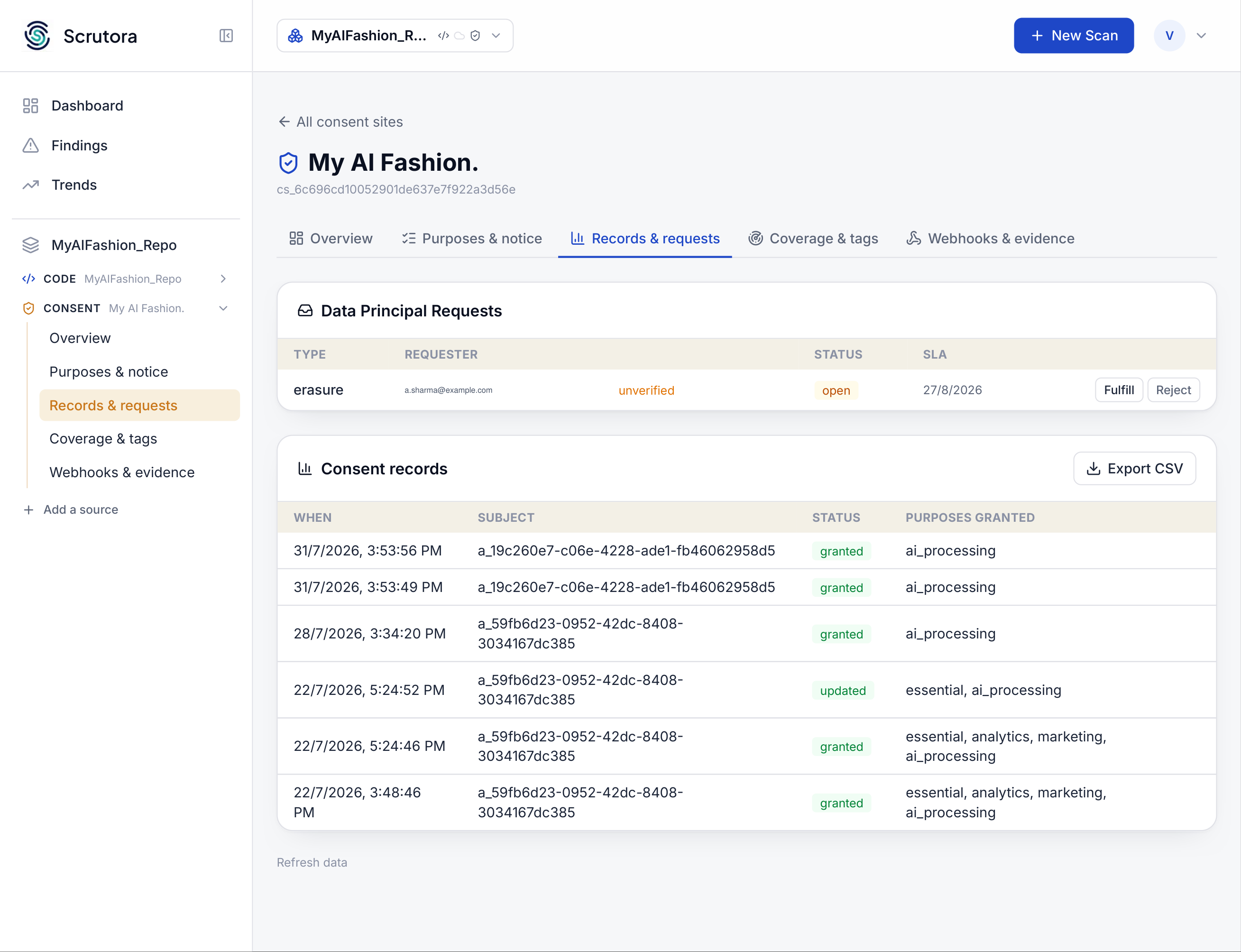Fulfill the erasure request
1241x952 pixels.
tap(1119, 390)
